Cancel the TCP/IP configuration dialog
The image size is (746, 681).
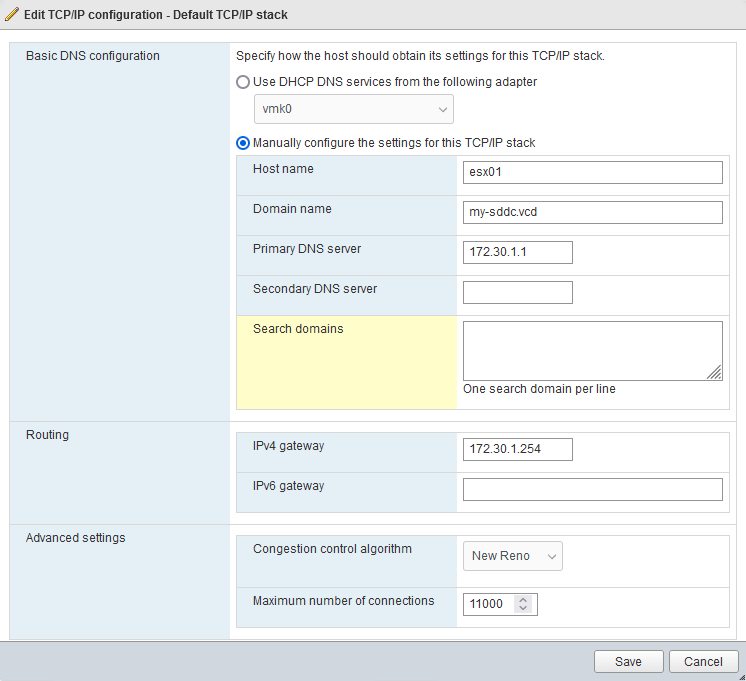pyautogui.click(x=704, y=661)
